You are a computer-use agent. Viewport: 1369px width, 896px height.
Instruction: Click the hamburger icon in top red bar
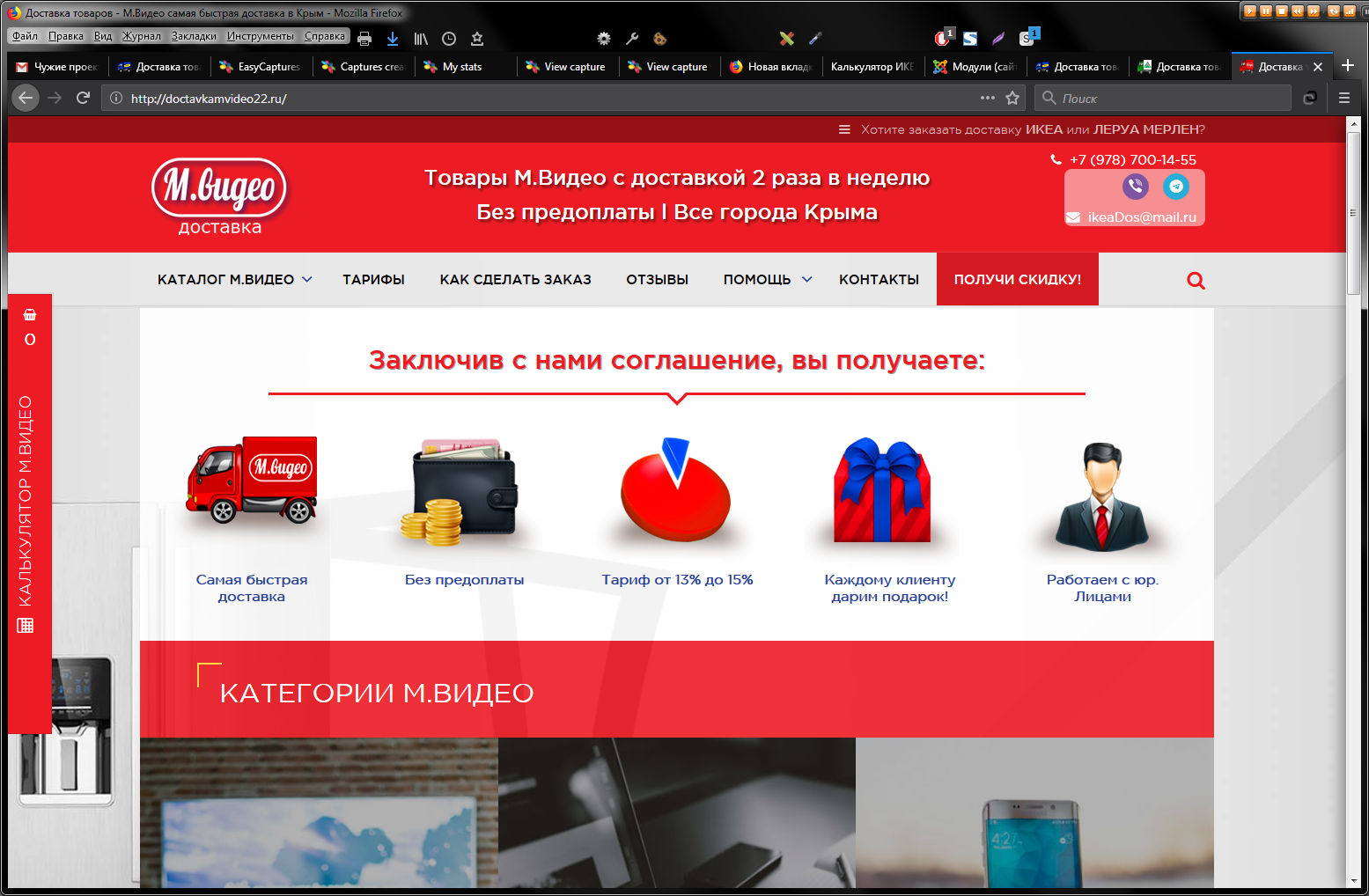(844, 129)
